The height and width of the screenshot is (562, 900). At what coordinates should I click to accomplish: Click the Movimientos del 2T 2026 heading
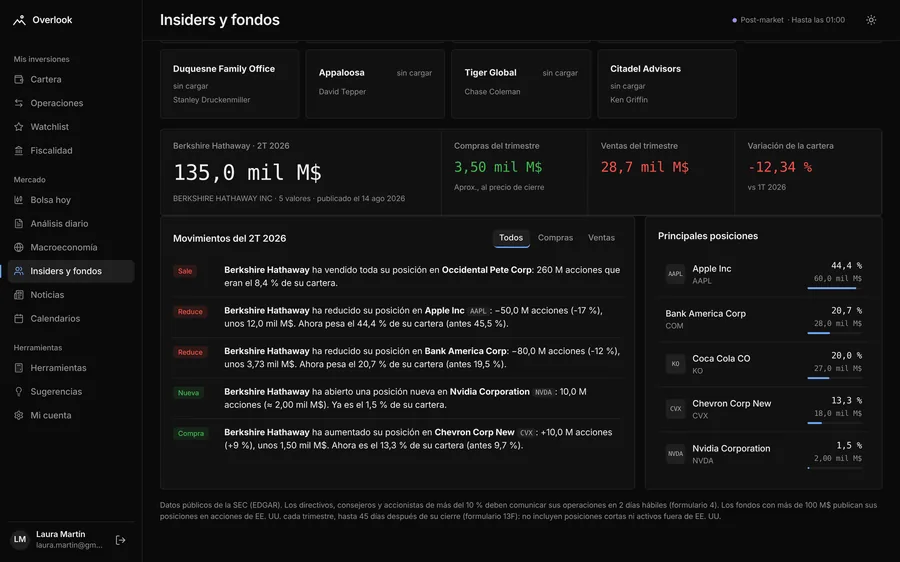(230, 238)
